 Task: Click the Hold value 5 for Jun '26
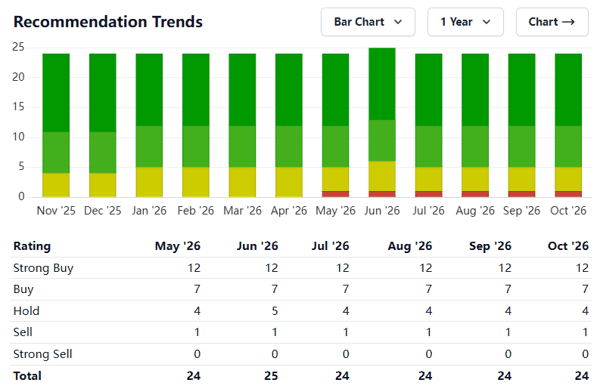pos(275,311)
